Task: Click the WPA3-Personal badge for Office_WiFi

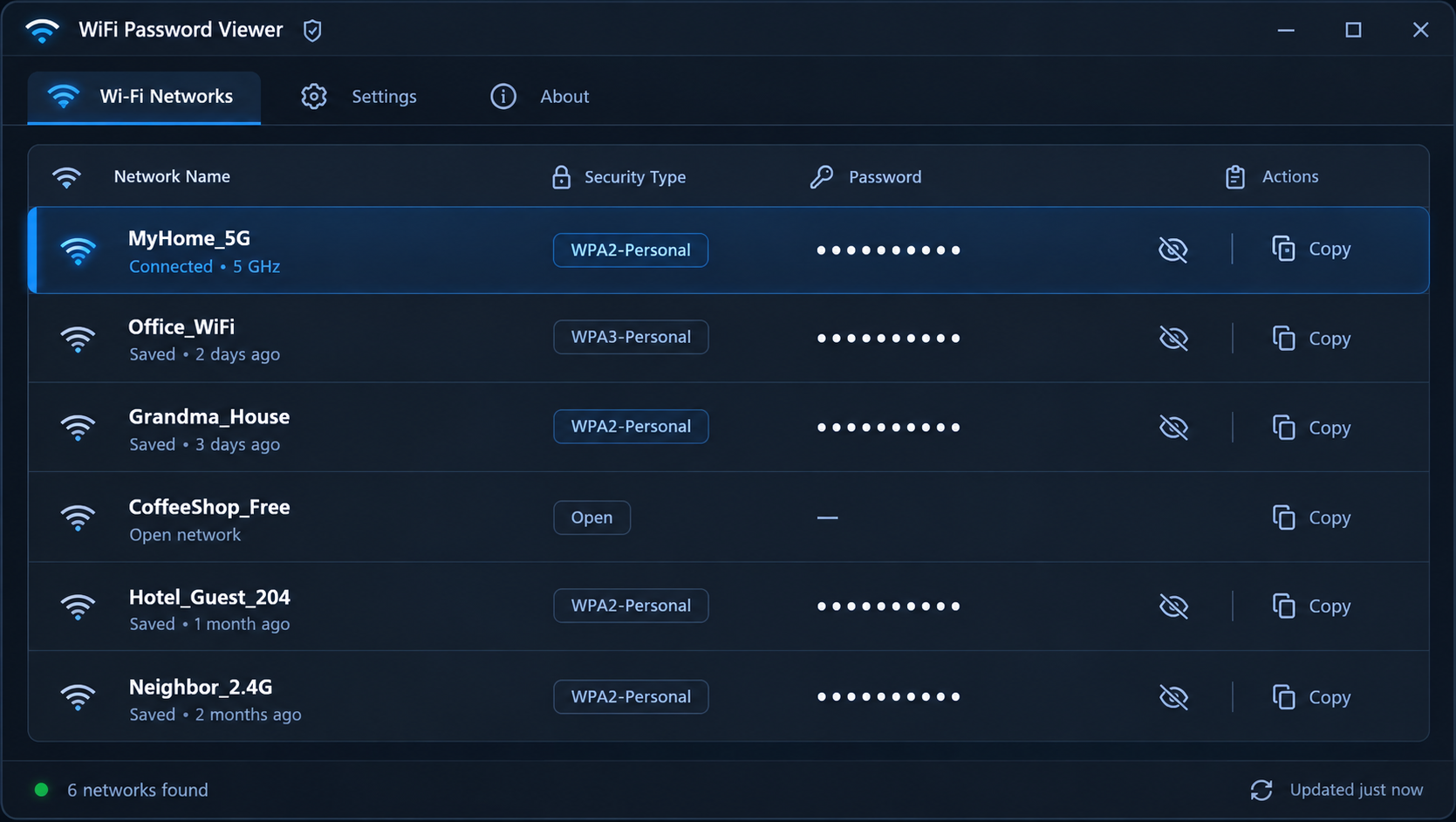Action: (x=631, y=337)
